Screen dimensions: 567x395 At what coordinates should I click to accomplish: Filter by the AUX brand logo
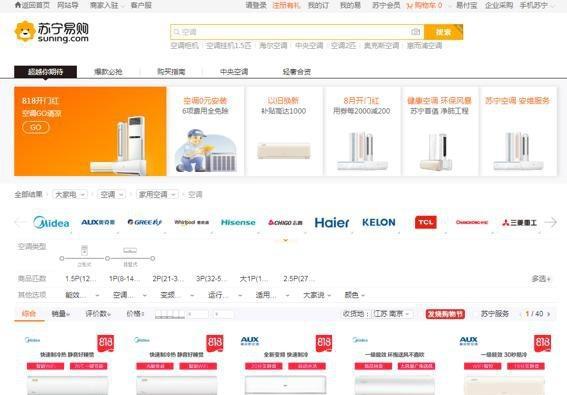[98, 222]
